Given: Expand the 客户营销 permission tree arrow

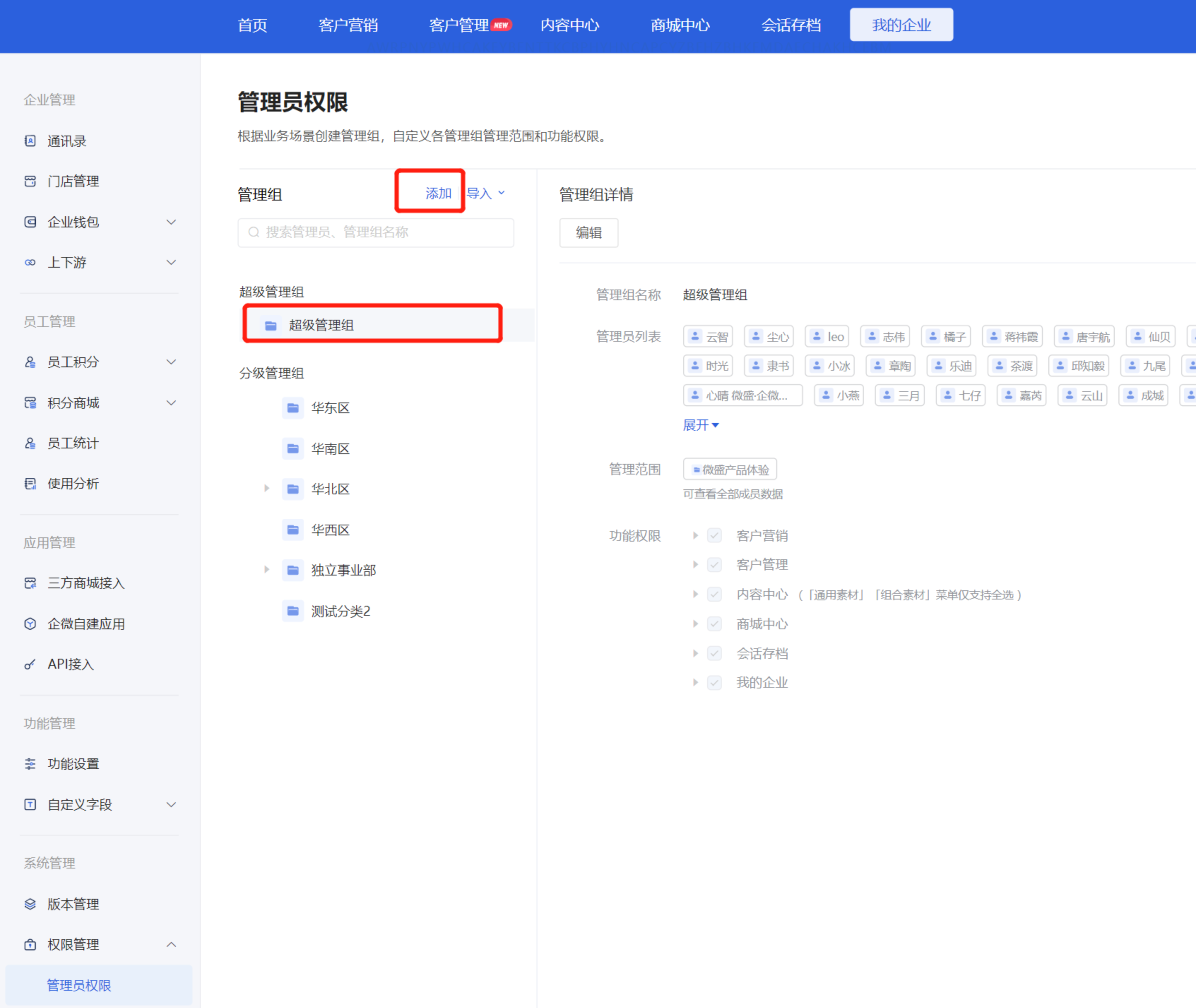Looking at the screenshot, I should pos(695,536).
